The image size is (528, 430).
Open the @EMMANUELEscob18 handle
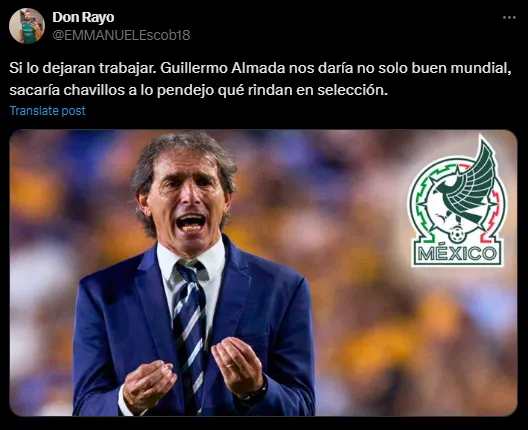[121, 35]
